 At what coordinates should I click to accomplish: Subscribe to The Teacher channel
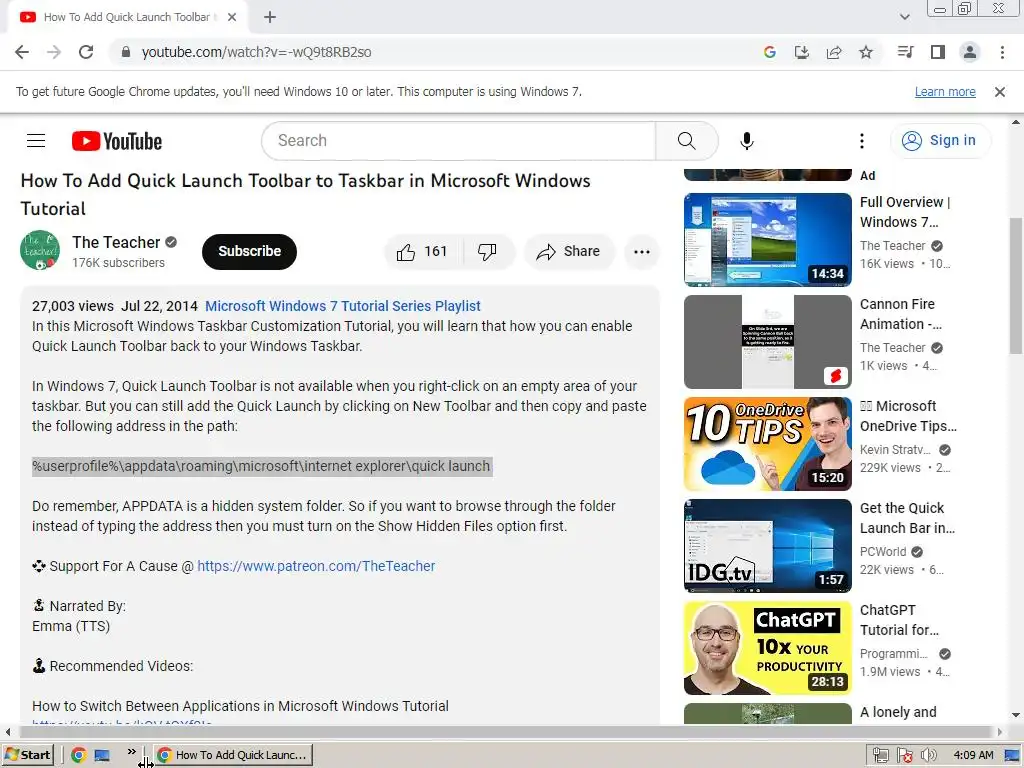249,251
